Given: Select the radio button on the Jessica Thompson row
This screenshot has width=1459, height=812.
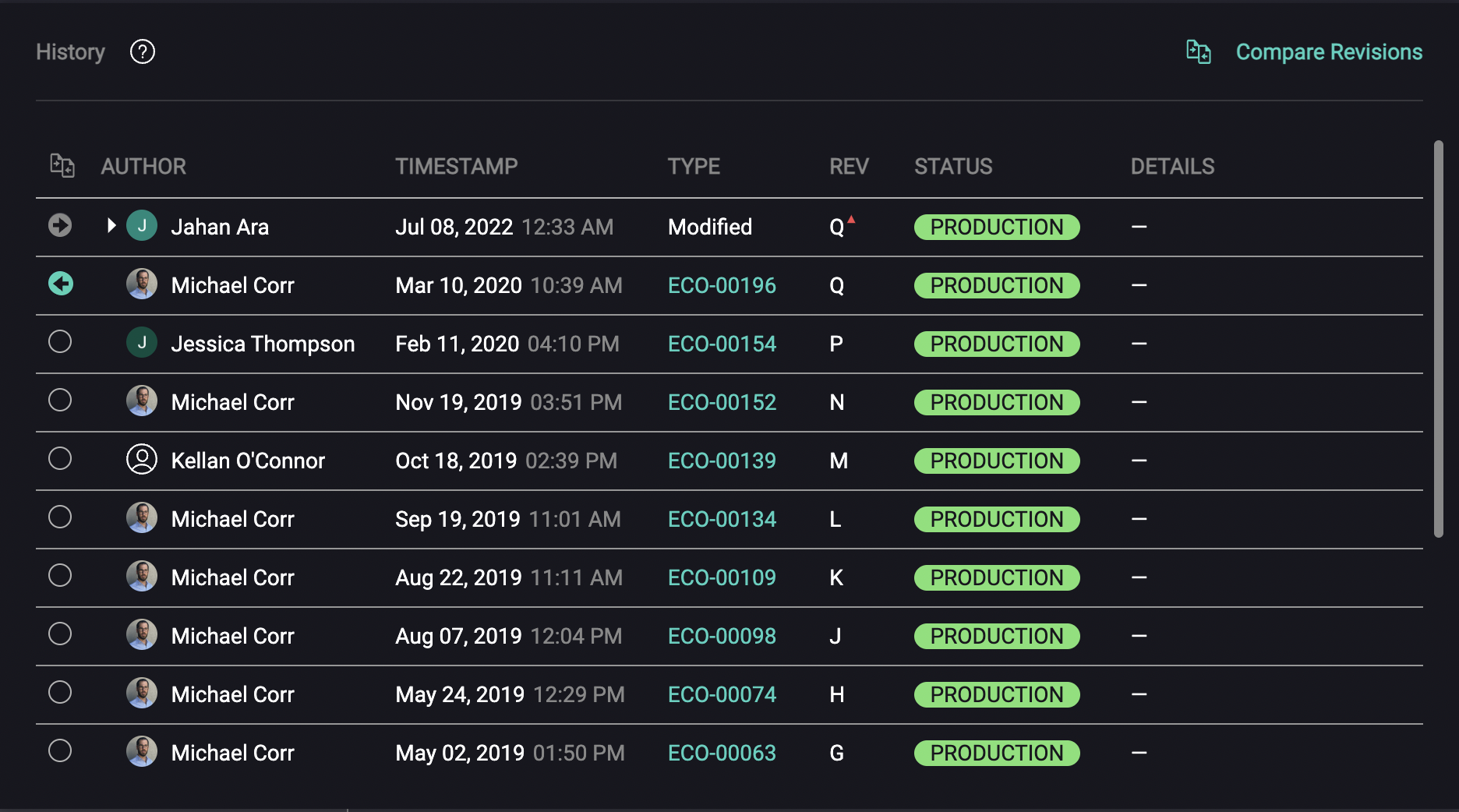Looking at the screenshot, I should point(60,342).
